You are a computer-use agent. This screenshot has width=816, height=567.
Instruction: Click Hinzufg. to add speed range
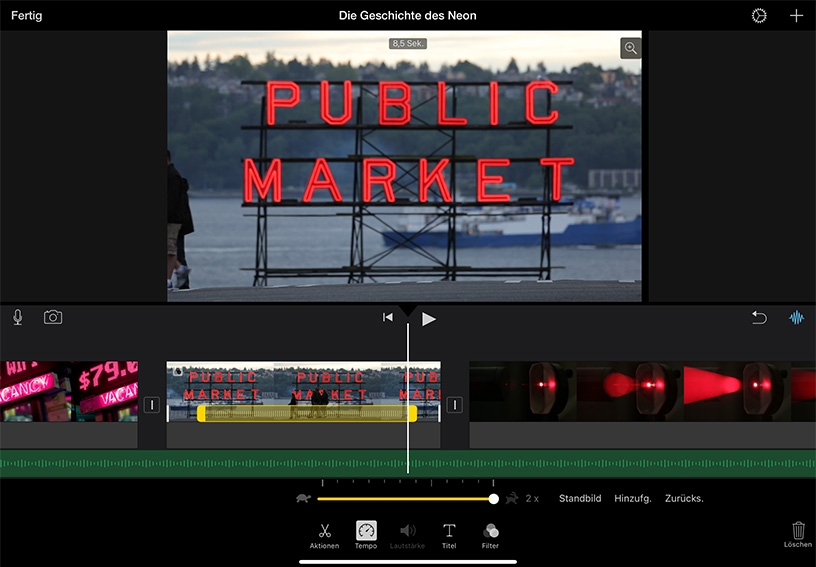point(632,498)
